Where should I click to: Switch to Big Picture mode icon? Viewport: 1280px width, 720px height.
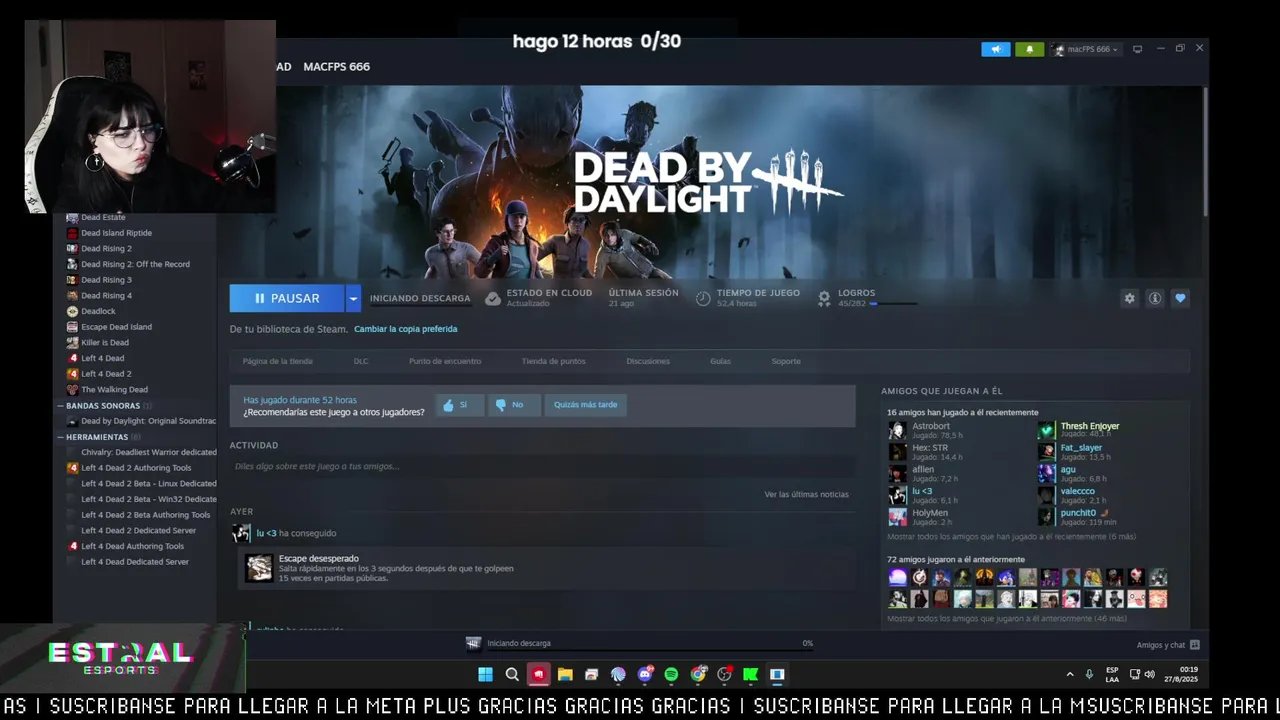pyautogui.click(x=1137, y=49)
